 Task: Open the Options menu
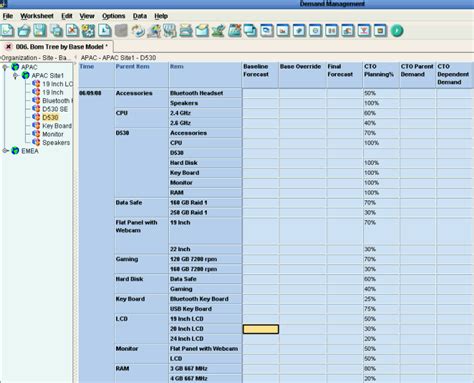[113, 16]
